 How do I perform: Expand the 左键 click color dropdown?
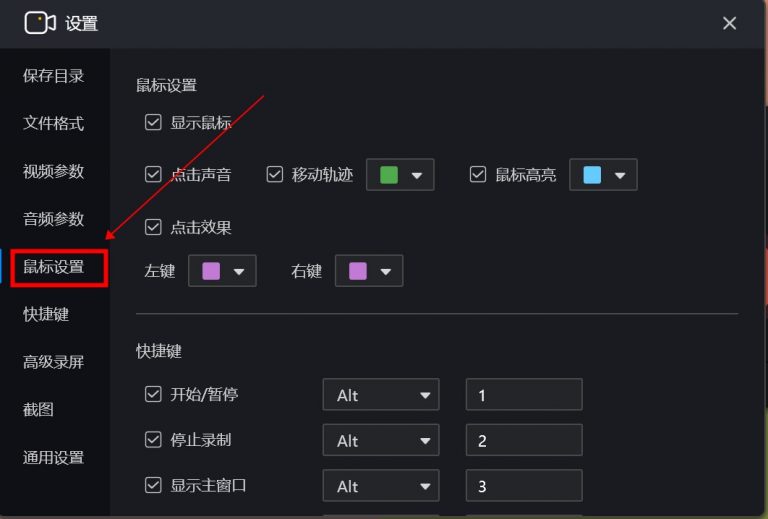click(x=222, y=271)
